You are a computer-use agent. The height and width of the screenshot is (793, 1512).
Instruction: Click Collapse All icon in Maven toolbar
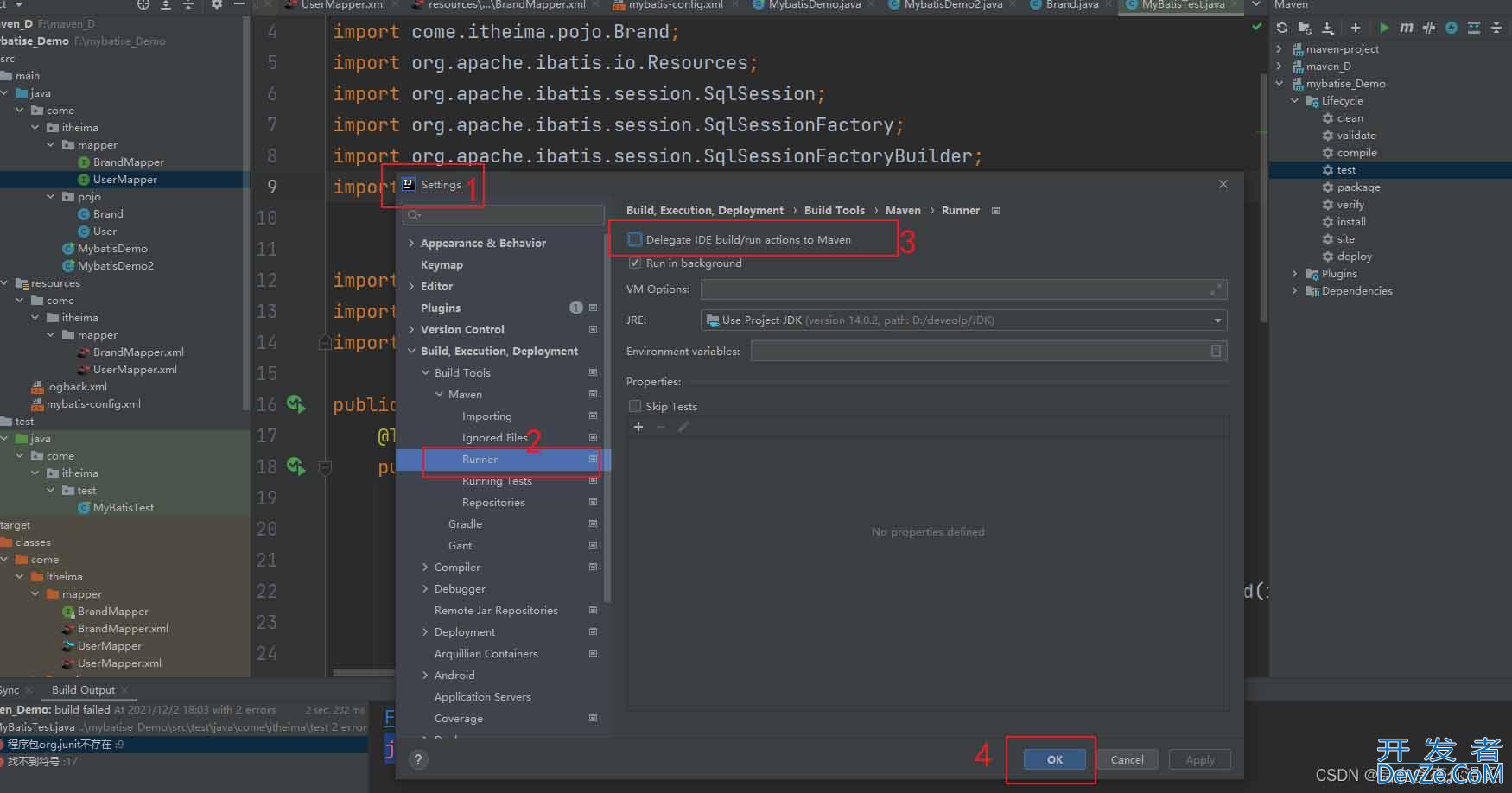click(1496, 28)
